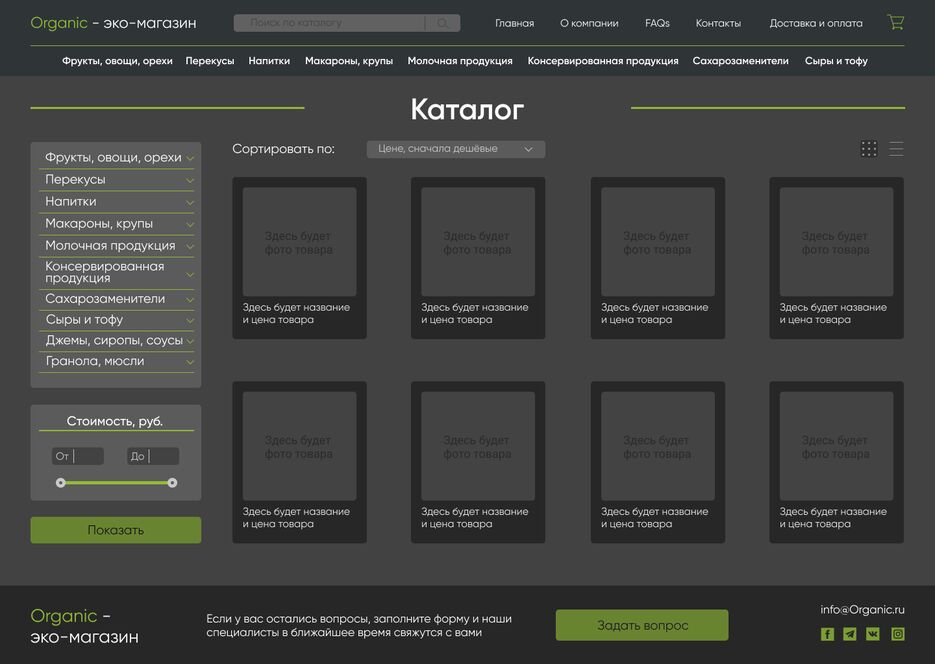The height and width of the screenshot is (664, 935).
Task: Click the Сортировать по: label
Action: pyautogui.click(x=283, y=149)
